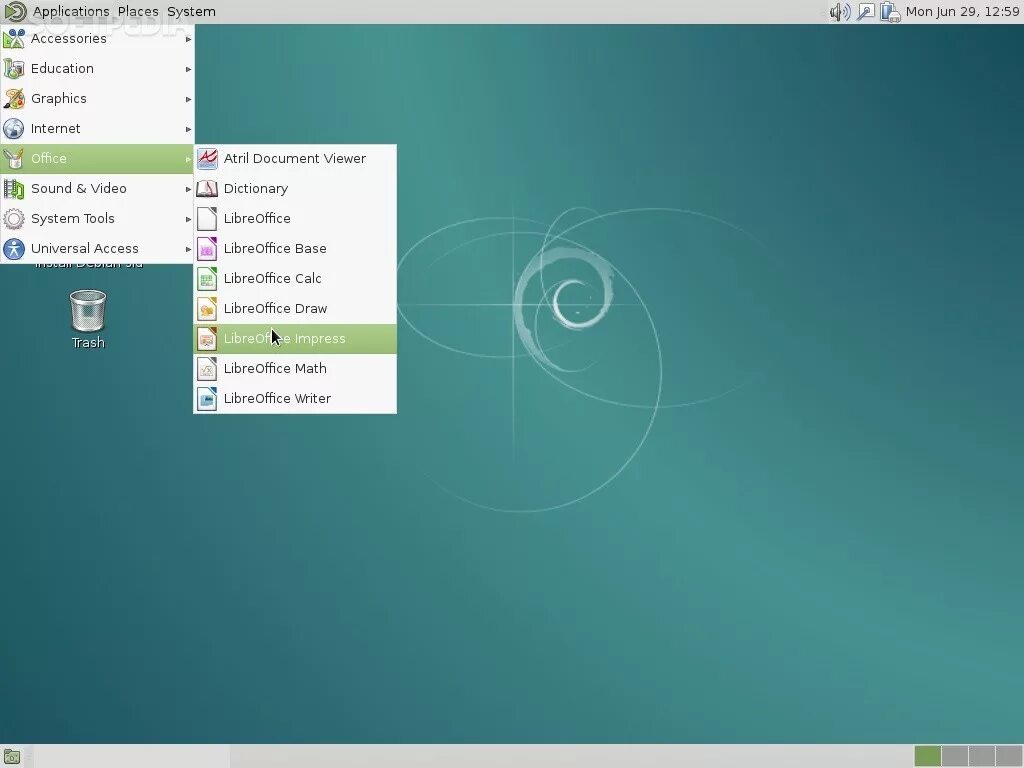Image resolution: width=1024 pixels, height=768 pixels.
Task: Expand the Graphics submenu arrow
Action: point(188,99)
